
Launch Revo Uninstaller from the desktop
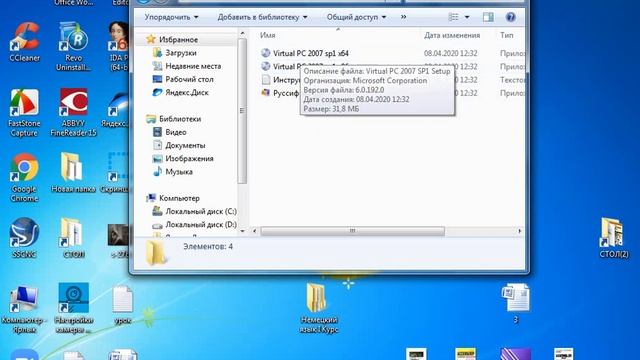point(73,46)
